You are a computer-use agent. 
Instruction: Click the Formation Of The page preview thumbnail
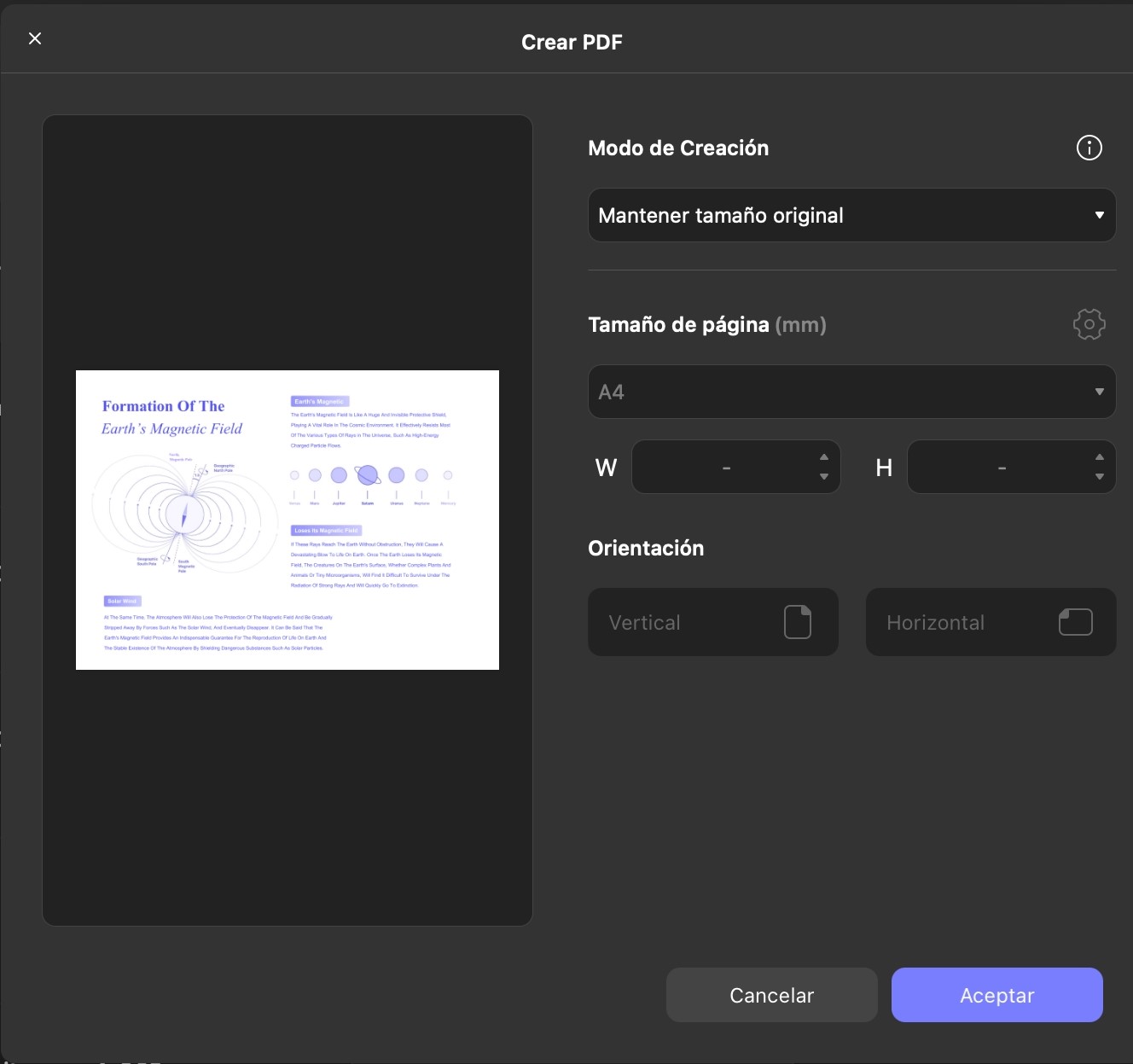point(288,520)
